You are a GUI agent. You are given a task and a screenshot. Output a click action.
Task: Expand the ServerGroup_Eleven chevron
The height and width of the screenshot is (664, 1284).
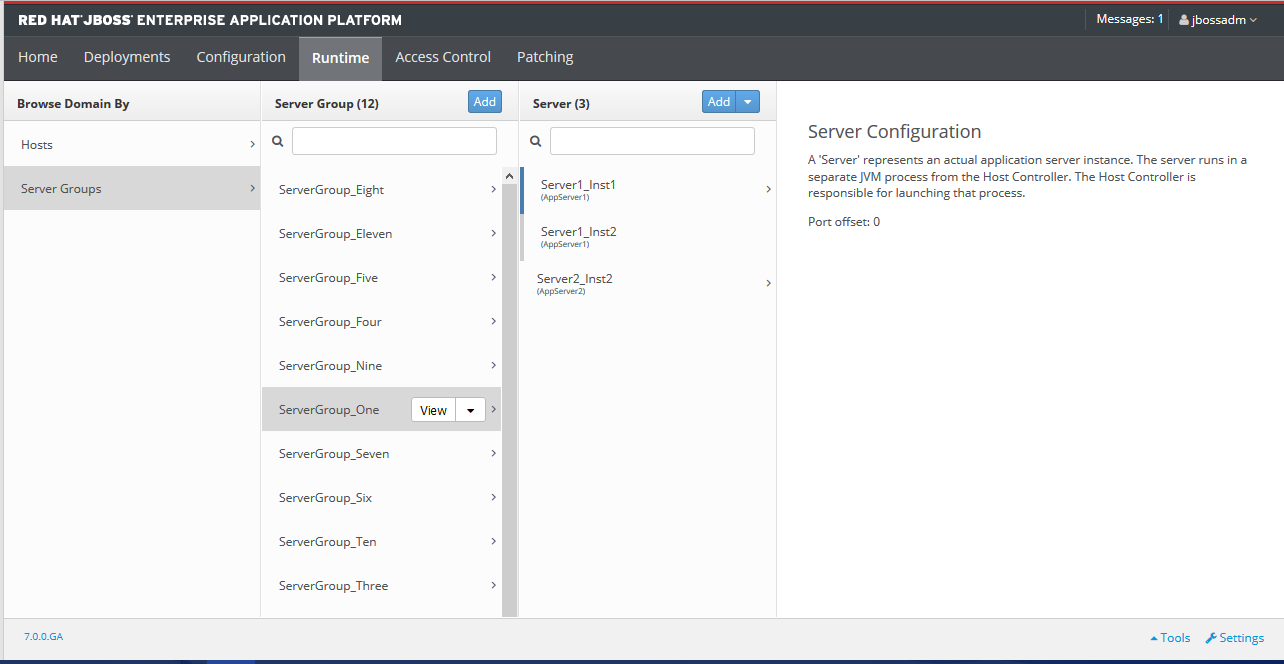point(494,233)
